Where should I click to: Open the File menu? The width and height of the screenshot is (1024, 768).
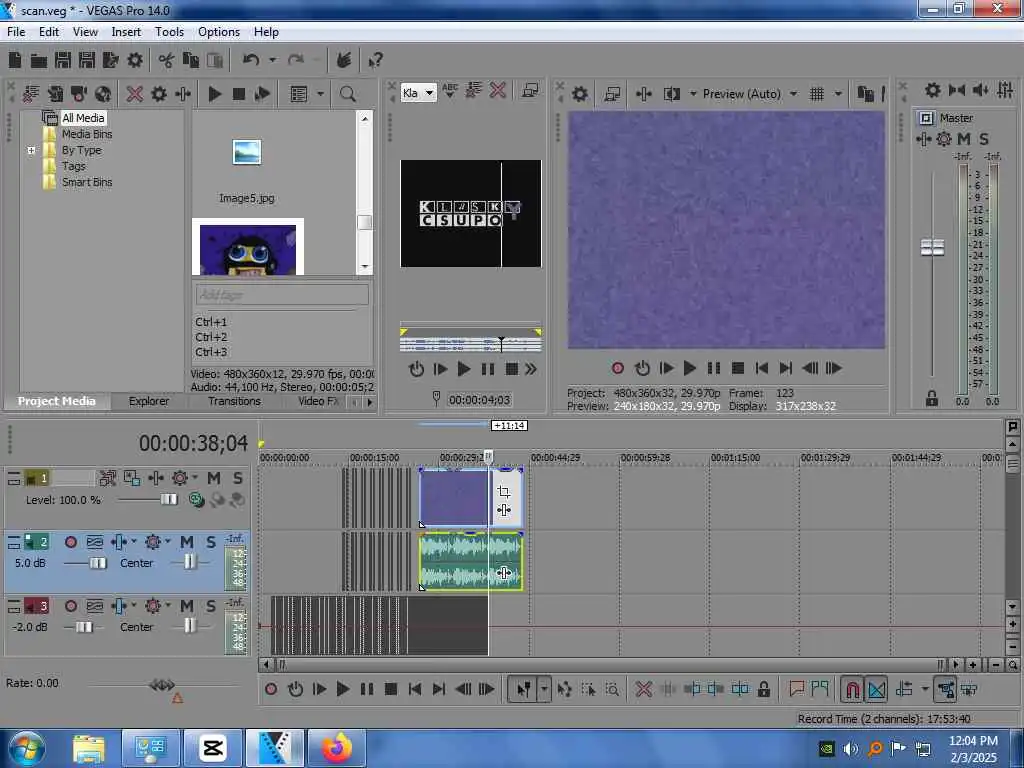click(x=16, y=32)
